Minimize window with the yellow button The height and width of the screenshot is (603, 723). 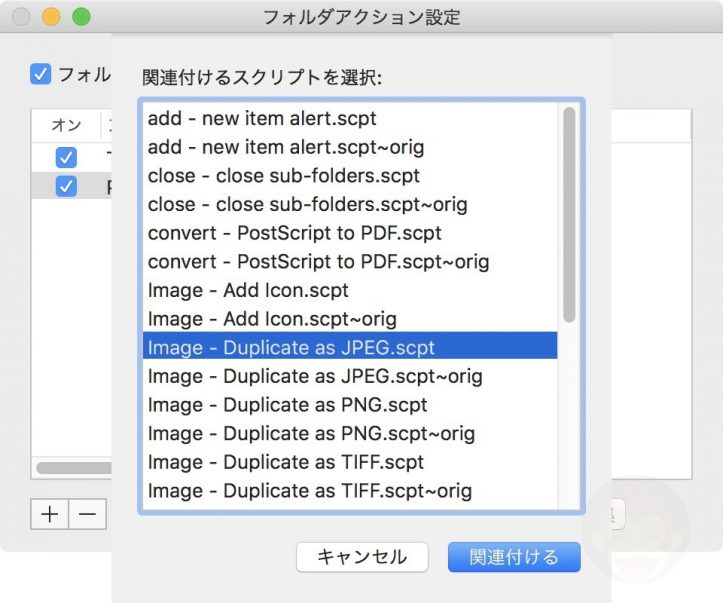pos(51,17)
